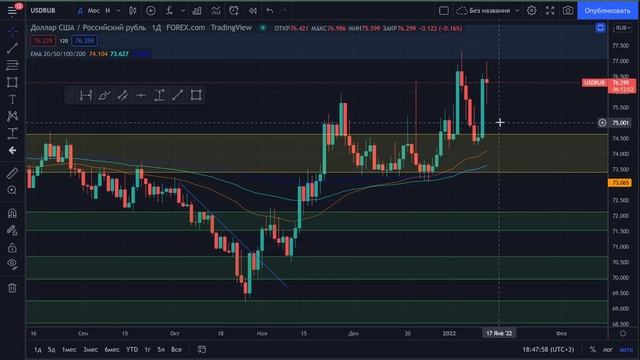The height and width of the screenshot is (360, 640).
Task: Set range to 1г
Action: [x=147, y=349]
